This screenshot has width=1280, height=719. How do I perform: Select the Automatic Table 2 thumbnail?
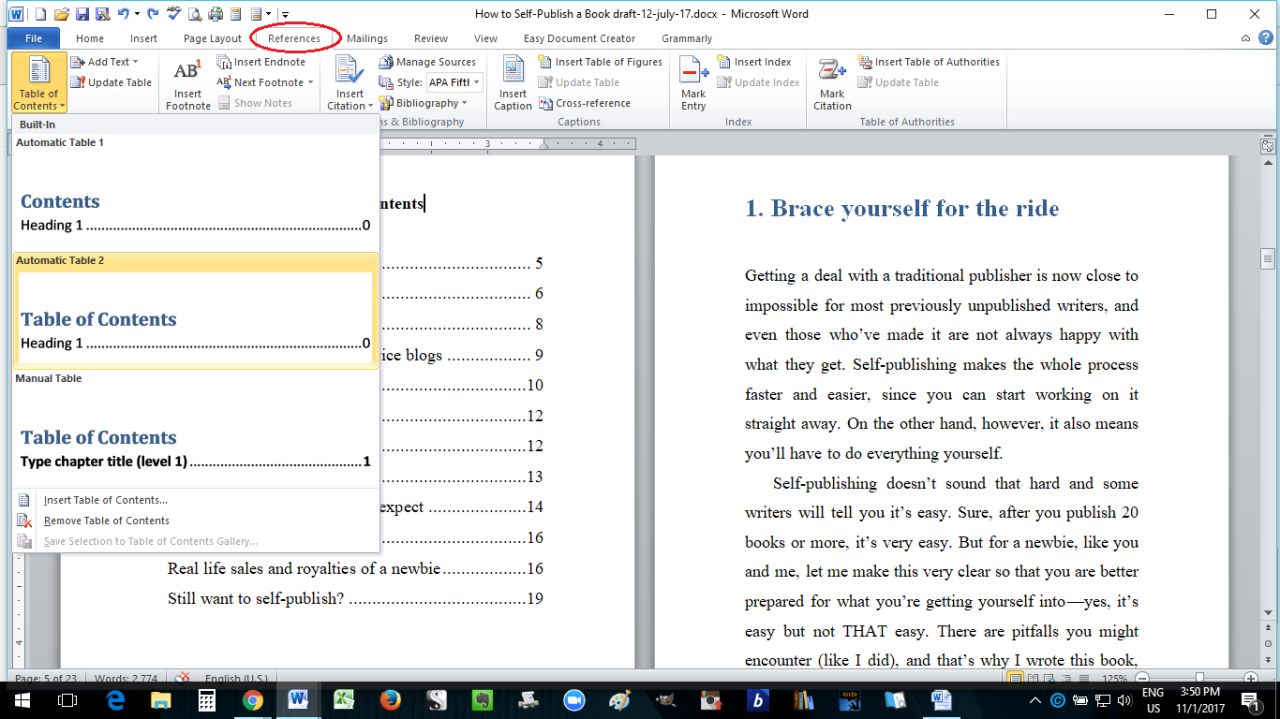192,310
